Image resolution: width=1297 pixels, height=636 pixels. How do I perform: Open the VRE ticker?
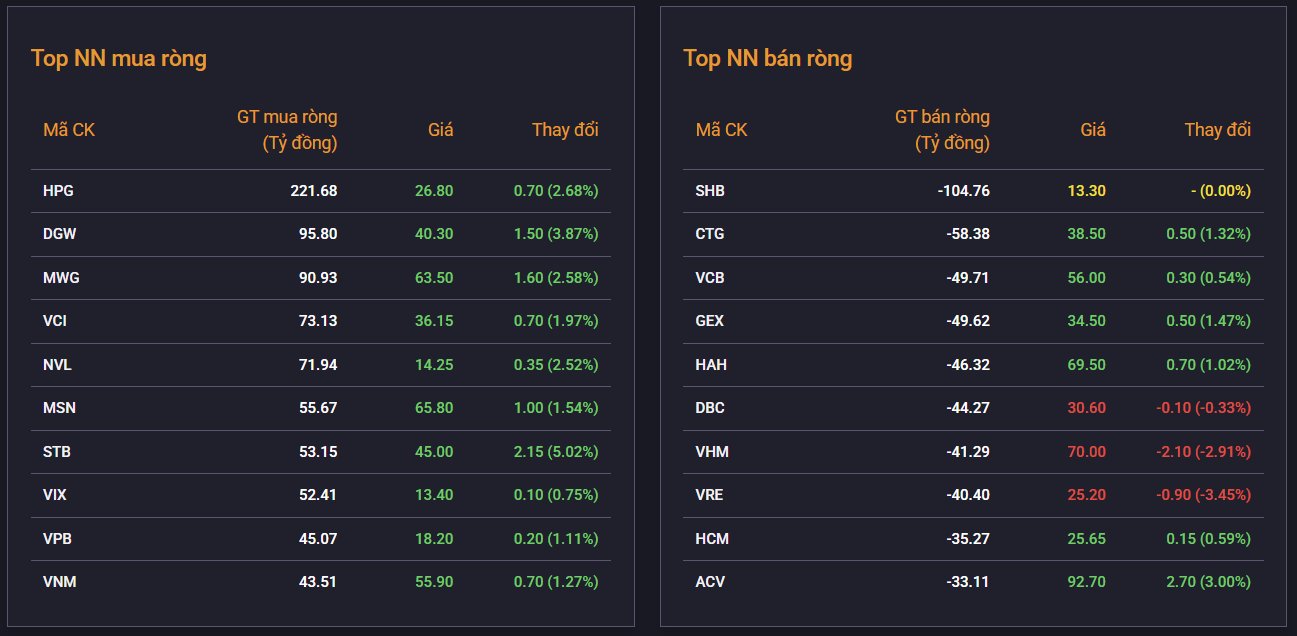(710, 495)
